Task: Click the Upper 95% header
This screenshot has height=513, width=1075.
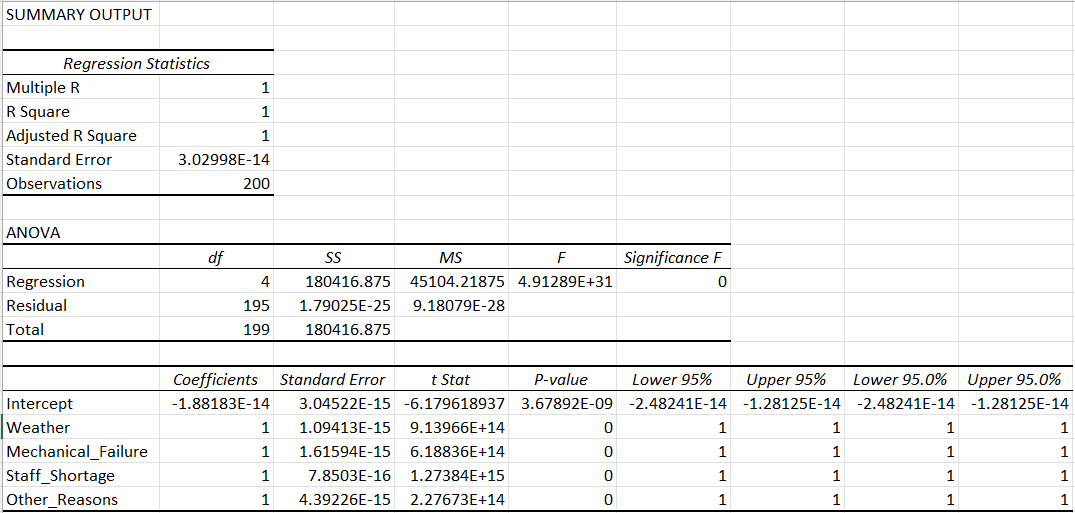Action: point(787,379)
